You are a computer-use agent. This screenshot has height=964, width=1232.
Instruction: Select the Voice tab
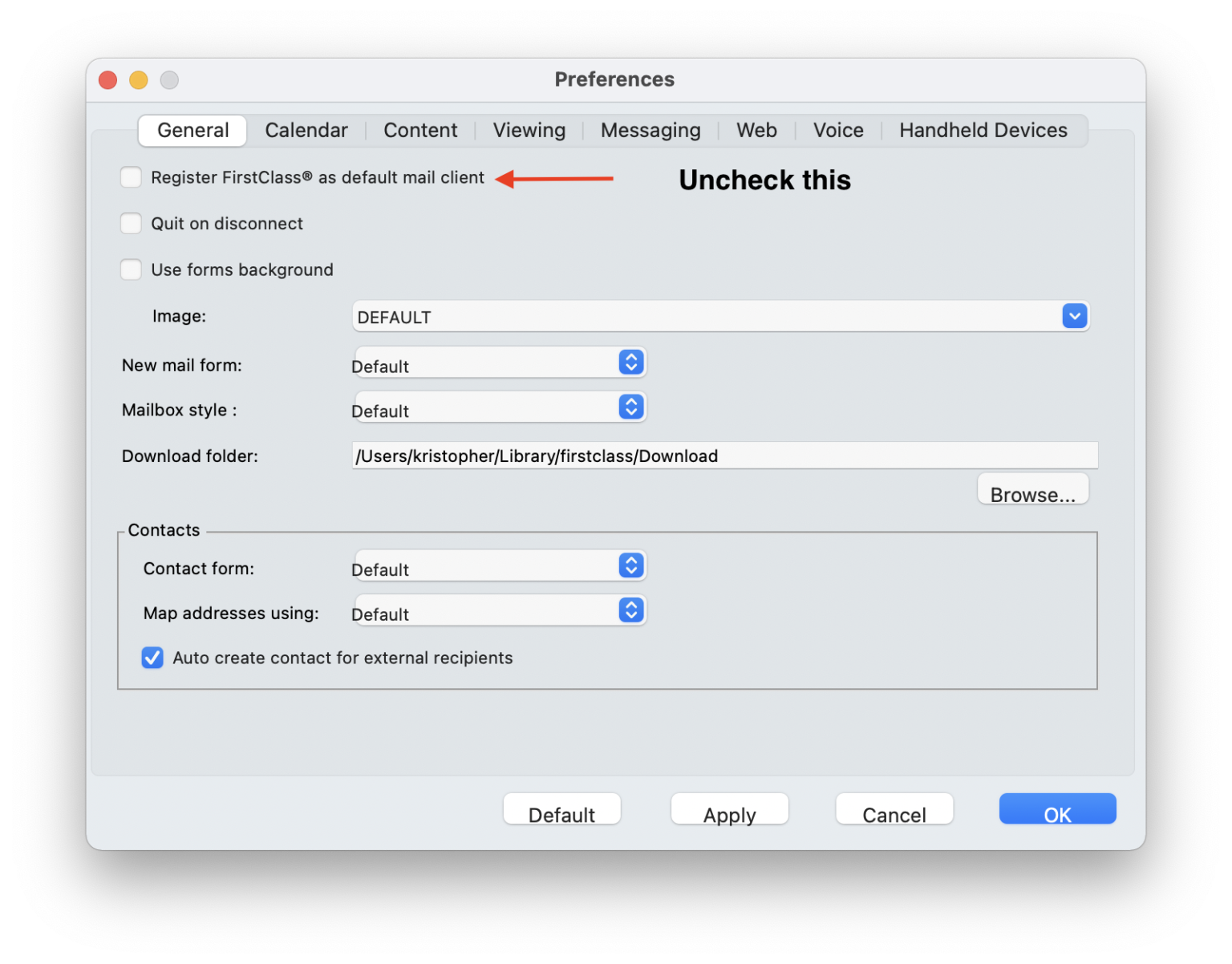(838, 131)
